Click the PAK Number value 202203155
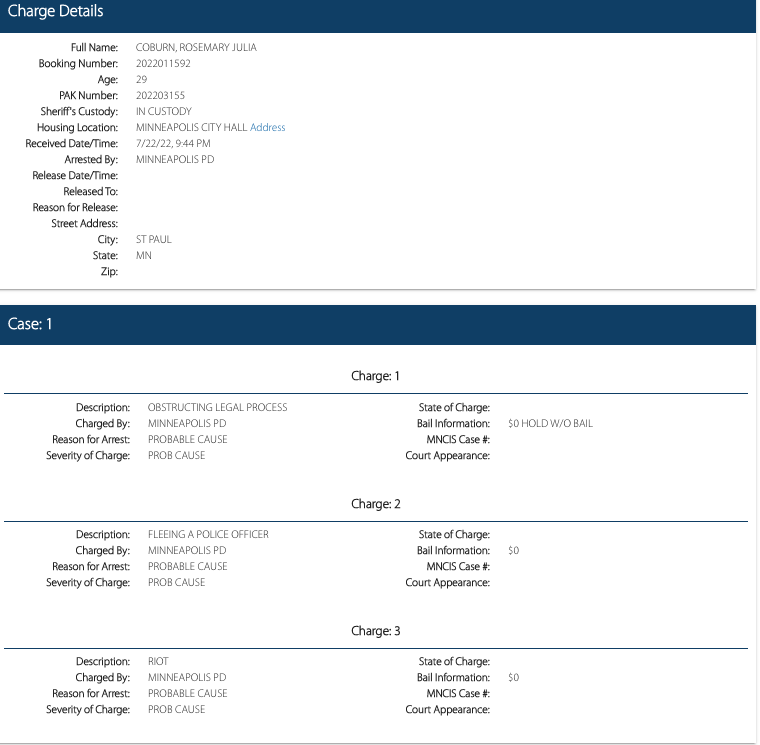This screenshot has width=760, height=745. (160, 95)
